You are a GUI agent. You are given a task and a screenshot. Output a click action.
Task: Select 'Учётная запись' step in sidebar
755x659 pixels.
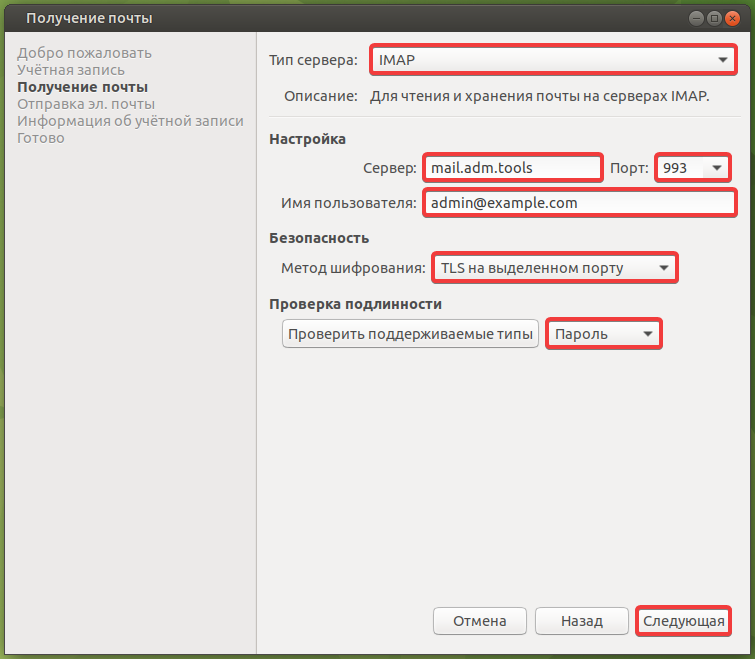pos(71,70)
